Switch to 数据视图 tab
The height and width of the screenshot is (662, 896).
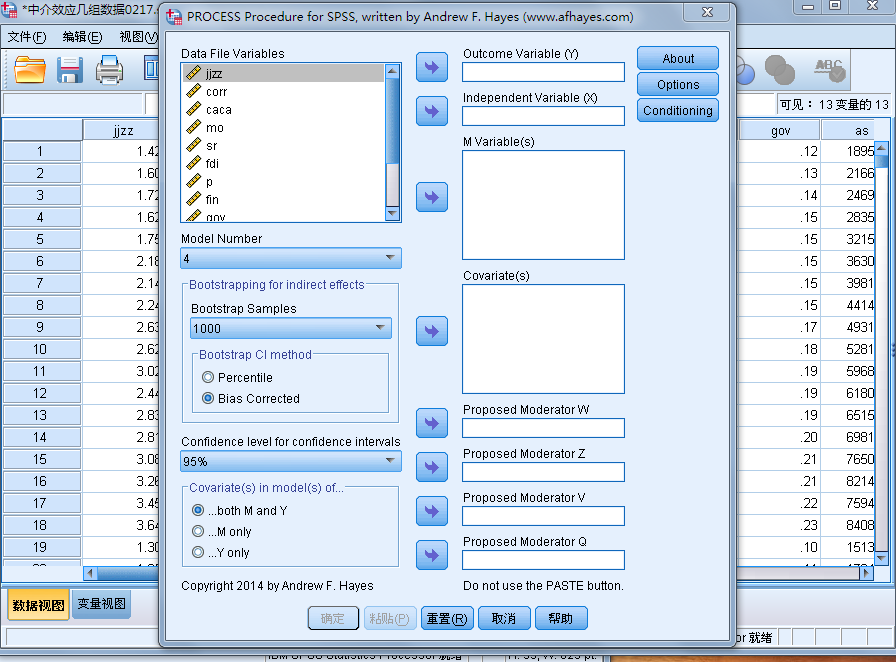[x=38, y=605]
